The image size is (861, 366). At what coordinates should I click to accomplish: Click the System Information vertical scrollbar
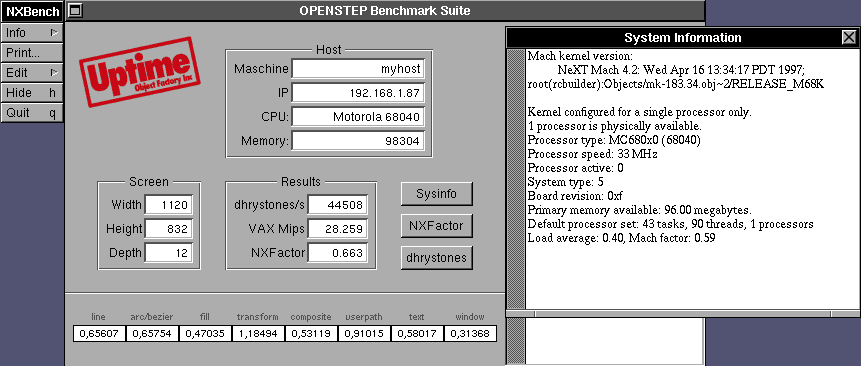515,179
